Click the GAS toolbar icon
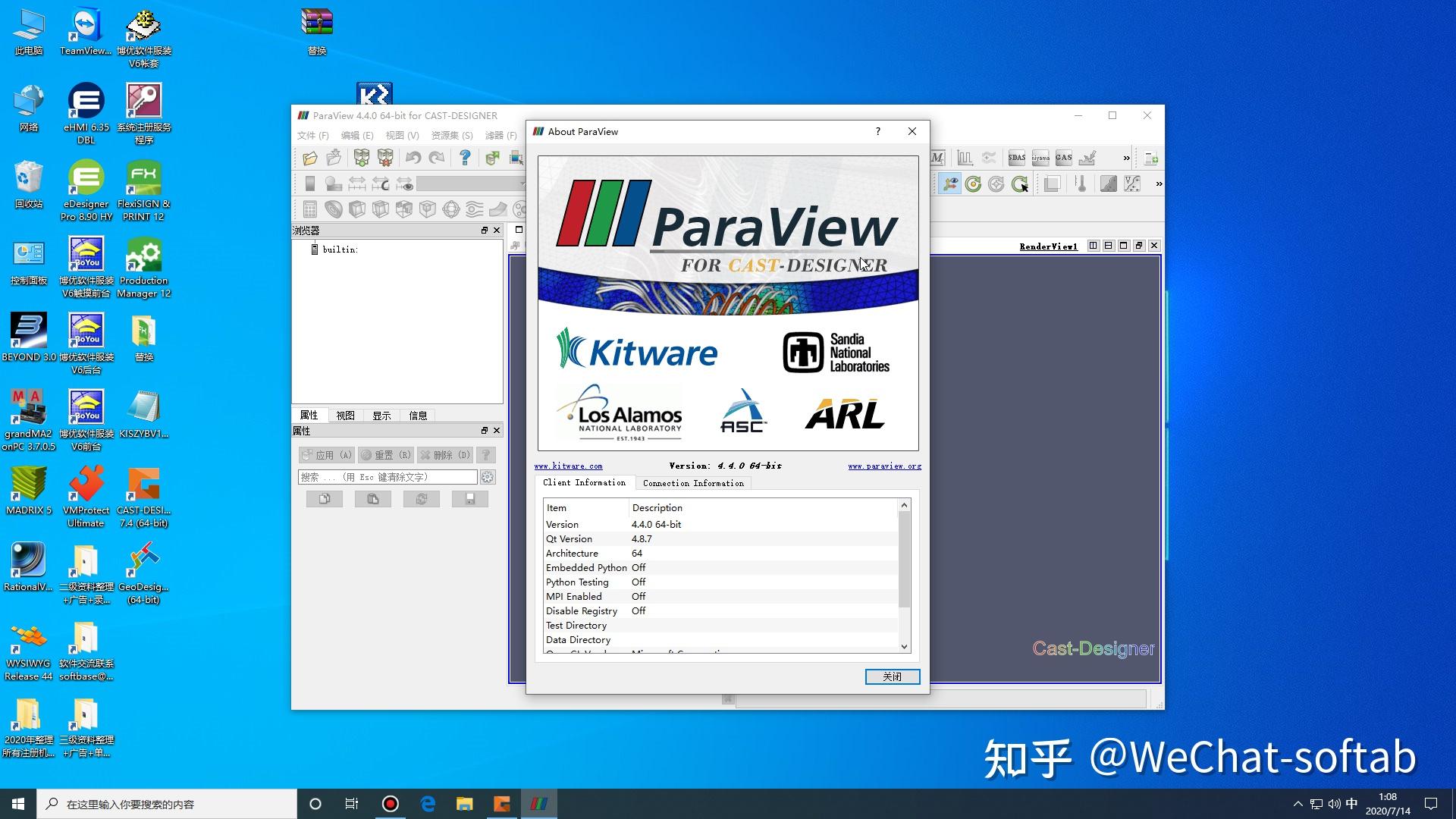Viewport: 1456px width, 819px height. point(1064,158)
